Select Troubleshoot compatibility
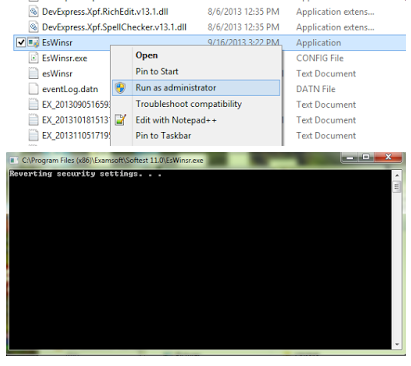Image resolution: width=411 pixels, height=366 pixels. pyautogui.click(x=188, y=104)
